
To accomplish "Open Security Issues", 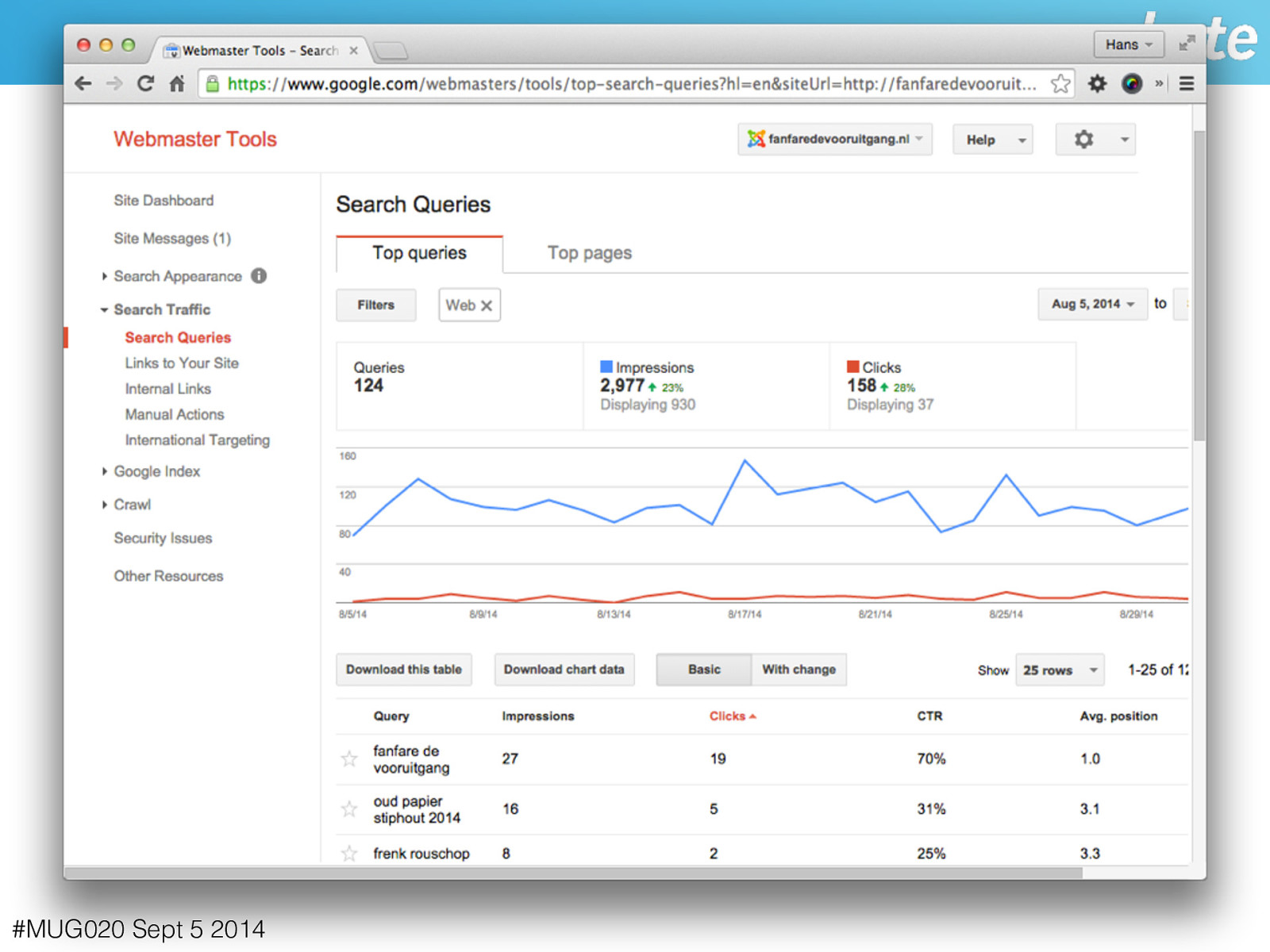I will tap(163, 538).
